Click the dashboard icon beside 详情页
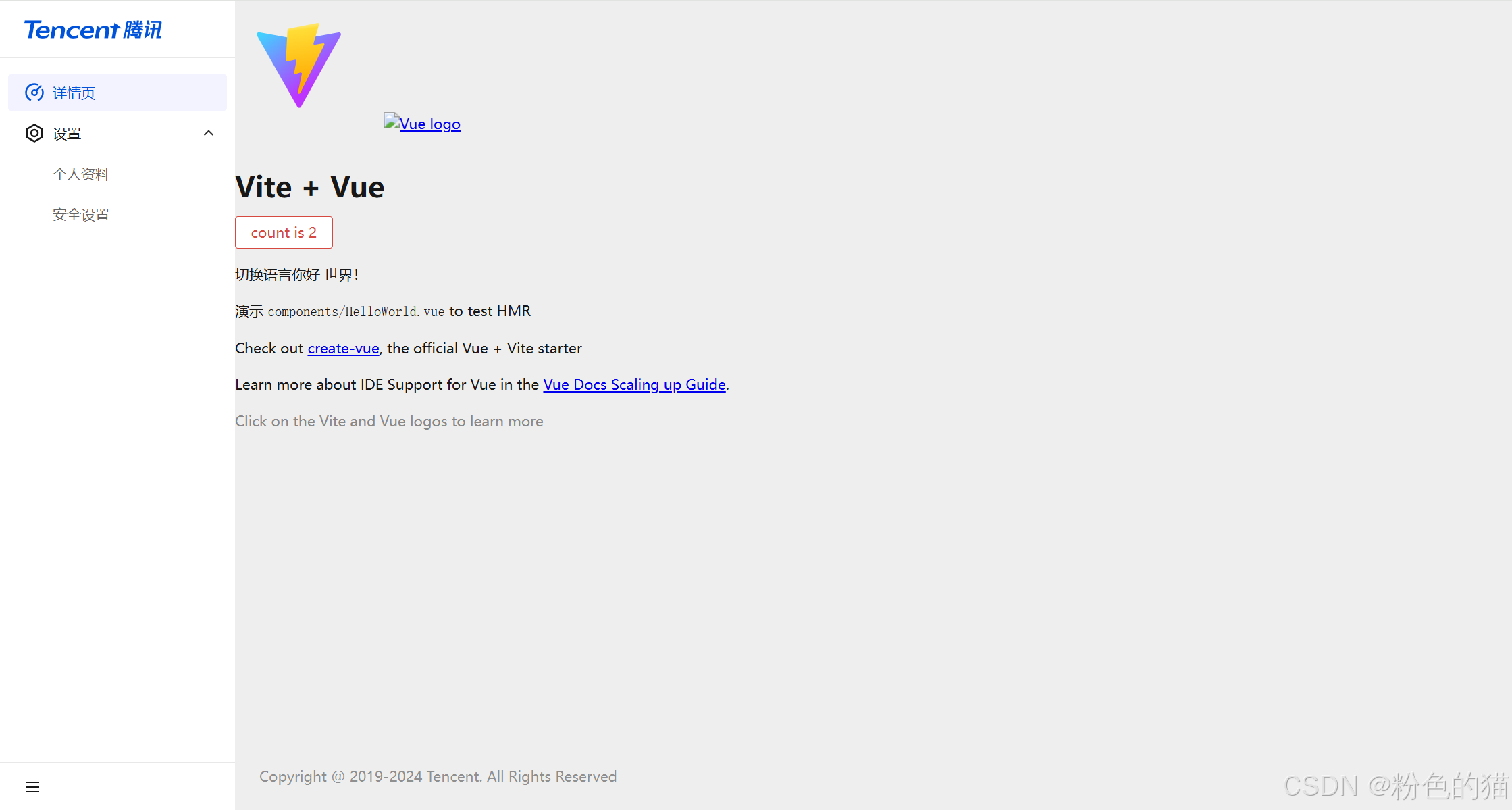Viewport: 1512px width, 810px height. 34,93
